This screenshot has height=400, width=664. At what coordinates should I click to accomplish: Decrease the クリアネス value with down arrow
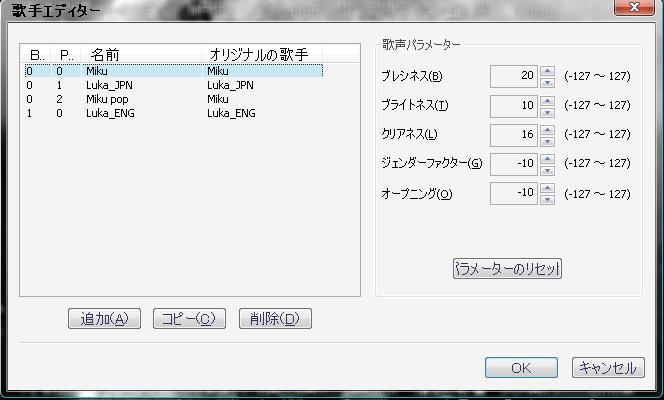coord(547,141)
